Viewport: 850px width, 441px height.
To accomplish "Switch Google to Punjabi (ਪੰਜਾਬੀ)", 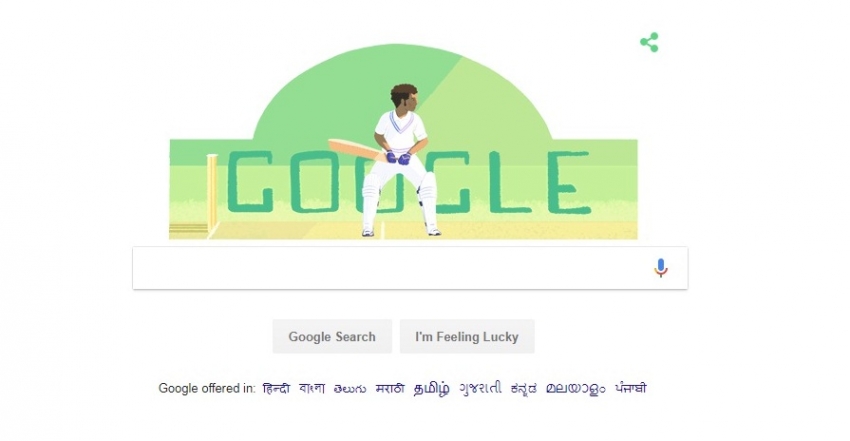I will (x=630, y=388).
